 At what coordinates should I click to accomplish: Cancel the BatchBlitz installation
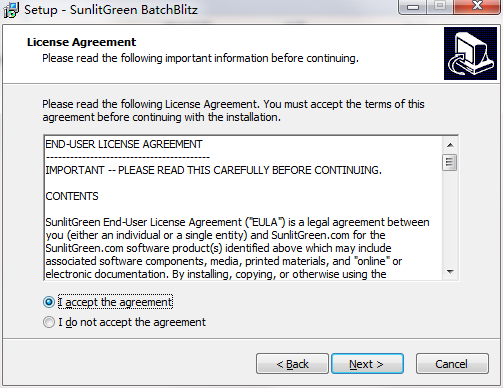(452, 364)
